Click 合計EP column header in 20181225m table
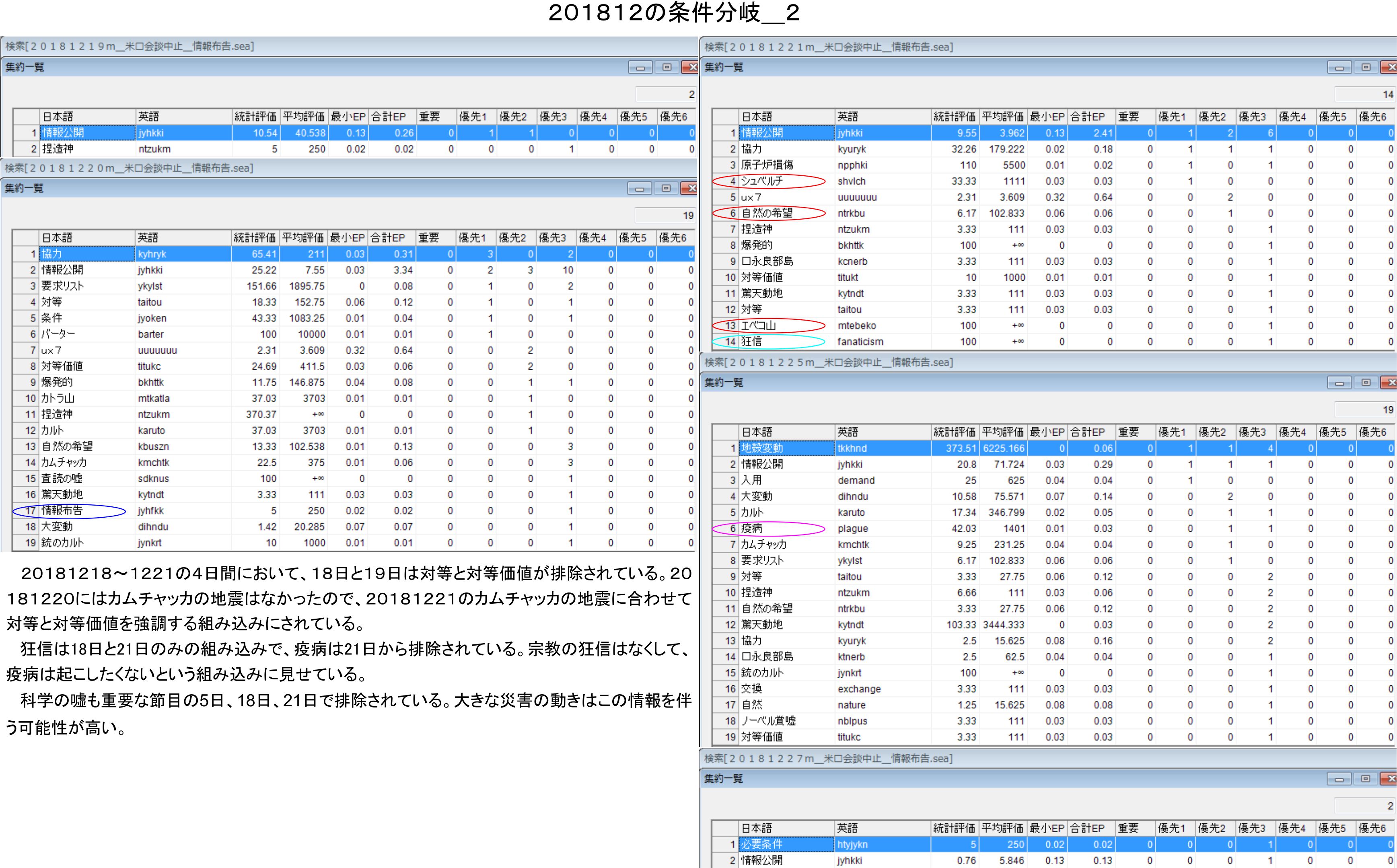This screenshot has height=868, width=1397. pos(1091,432)
